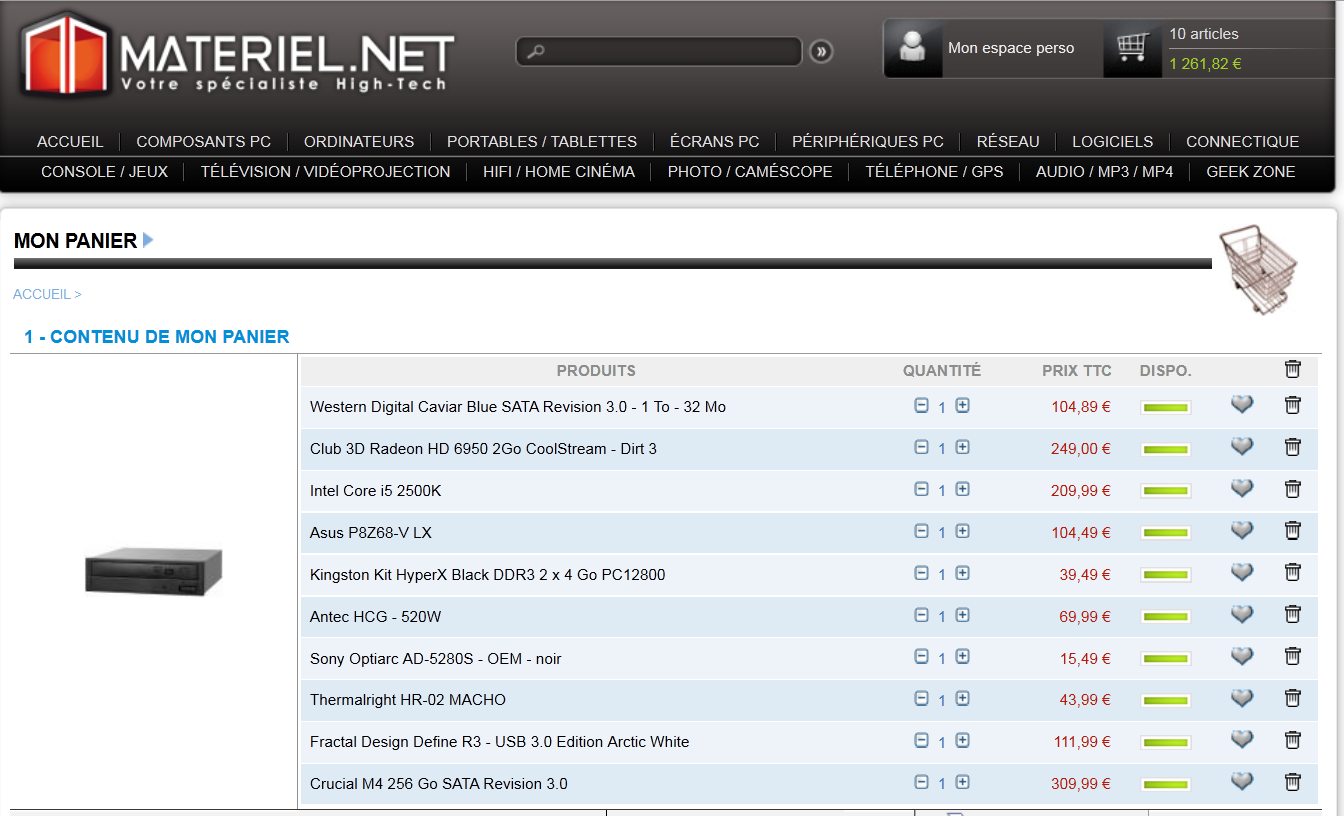Open the shopping cart icon in header
The height and width of the screenshot is (816, 1344).
(x=1132, y=48)
